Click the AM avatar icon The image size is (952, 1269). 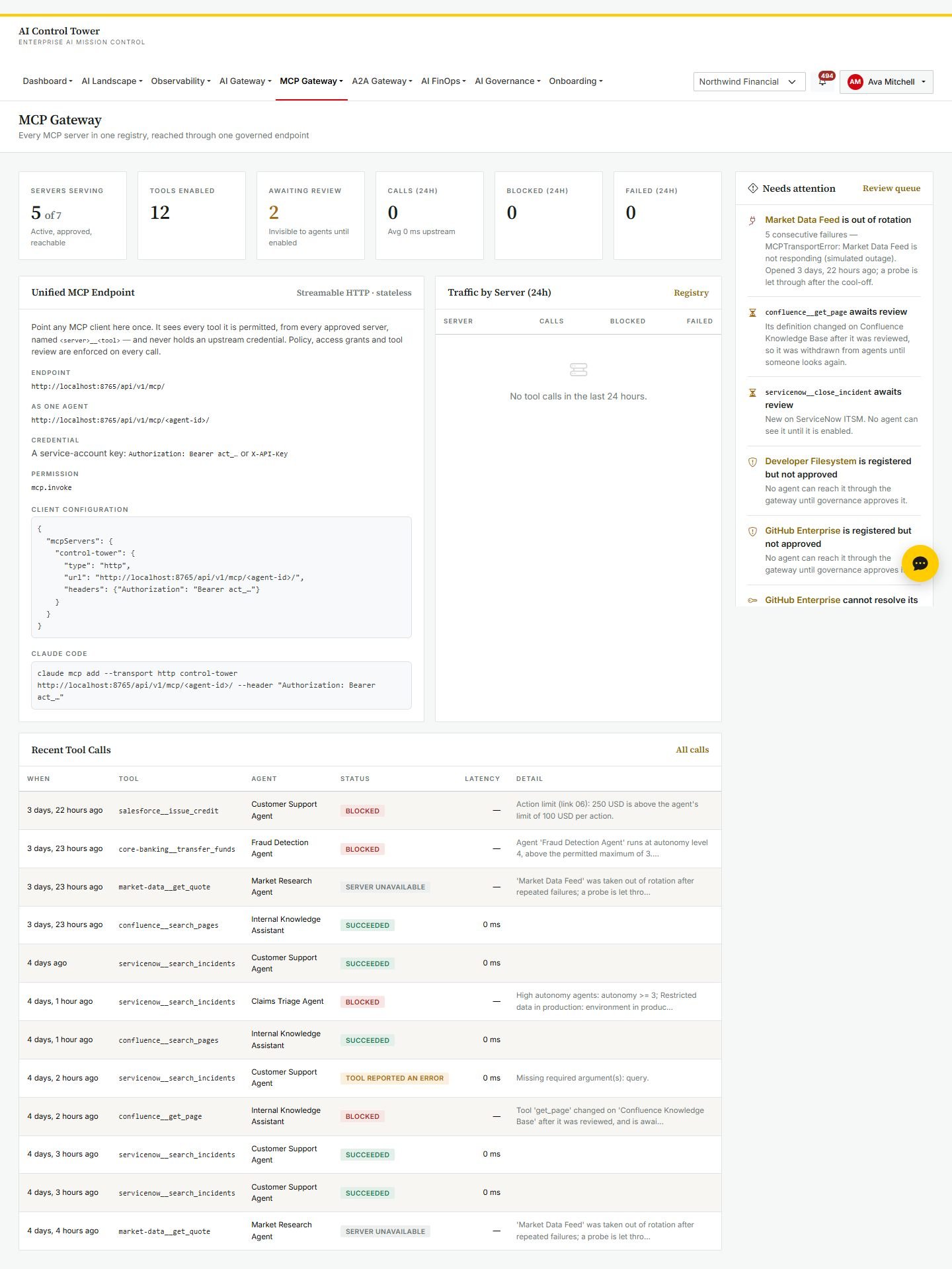coord(855,82)
